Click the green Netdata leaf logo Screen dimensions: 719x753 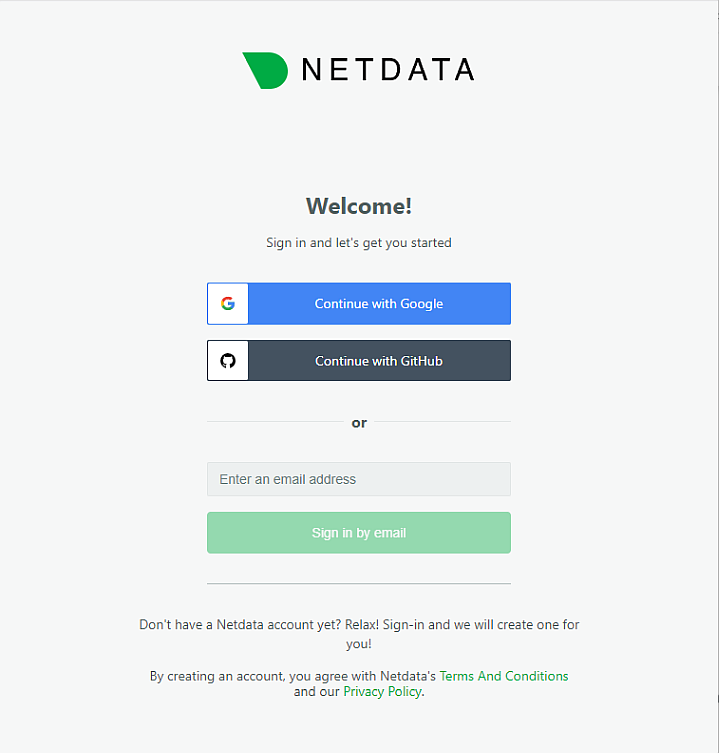click(264, 70)
